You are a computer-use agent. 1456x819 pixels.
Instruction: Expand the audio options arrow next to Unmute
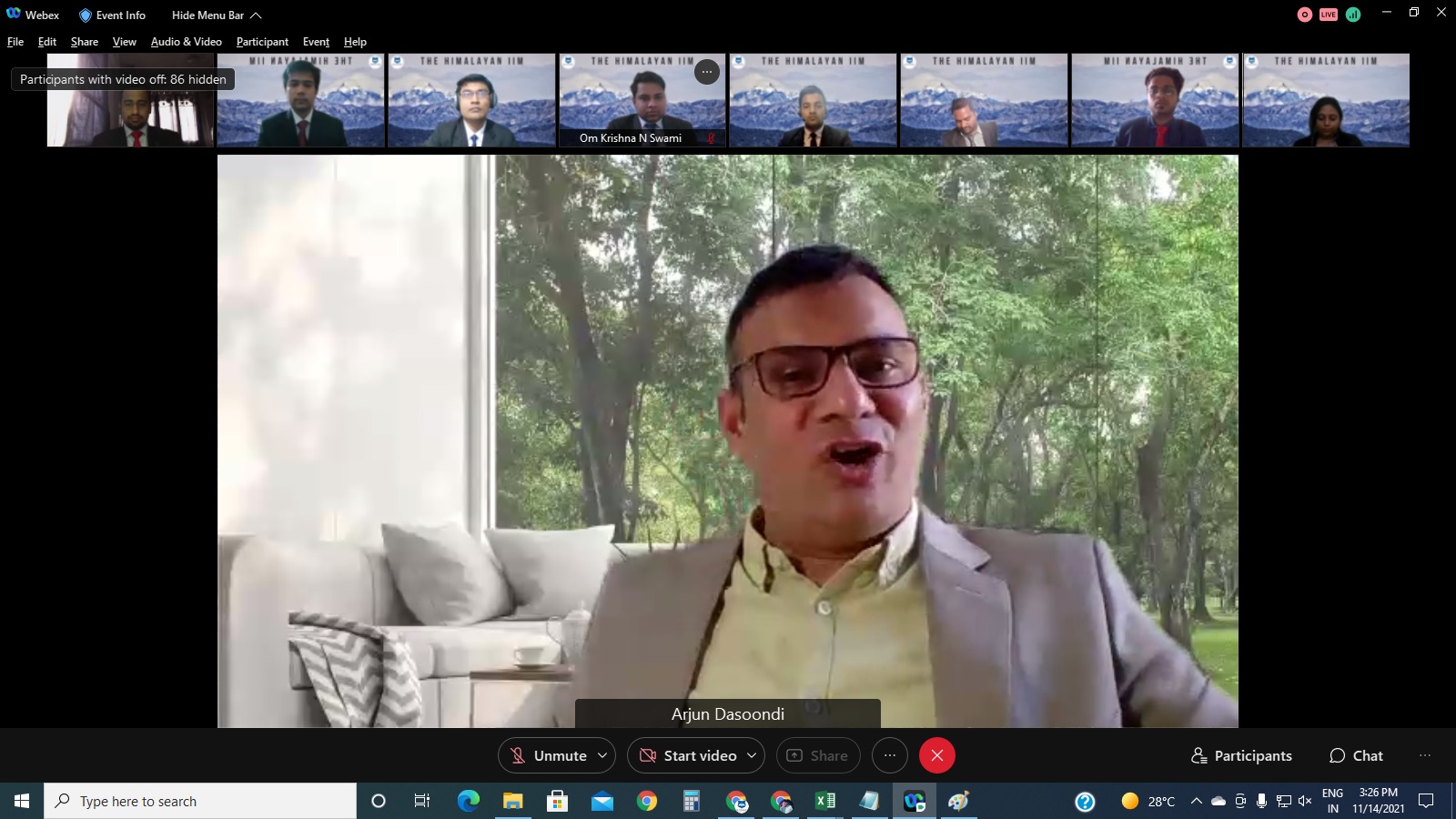click(602, 755)
